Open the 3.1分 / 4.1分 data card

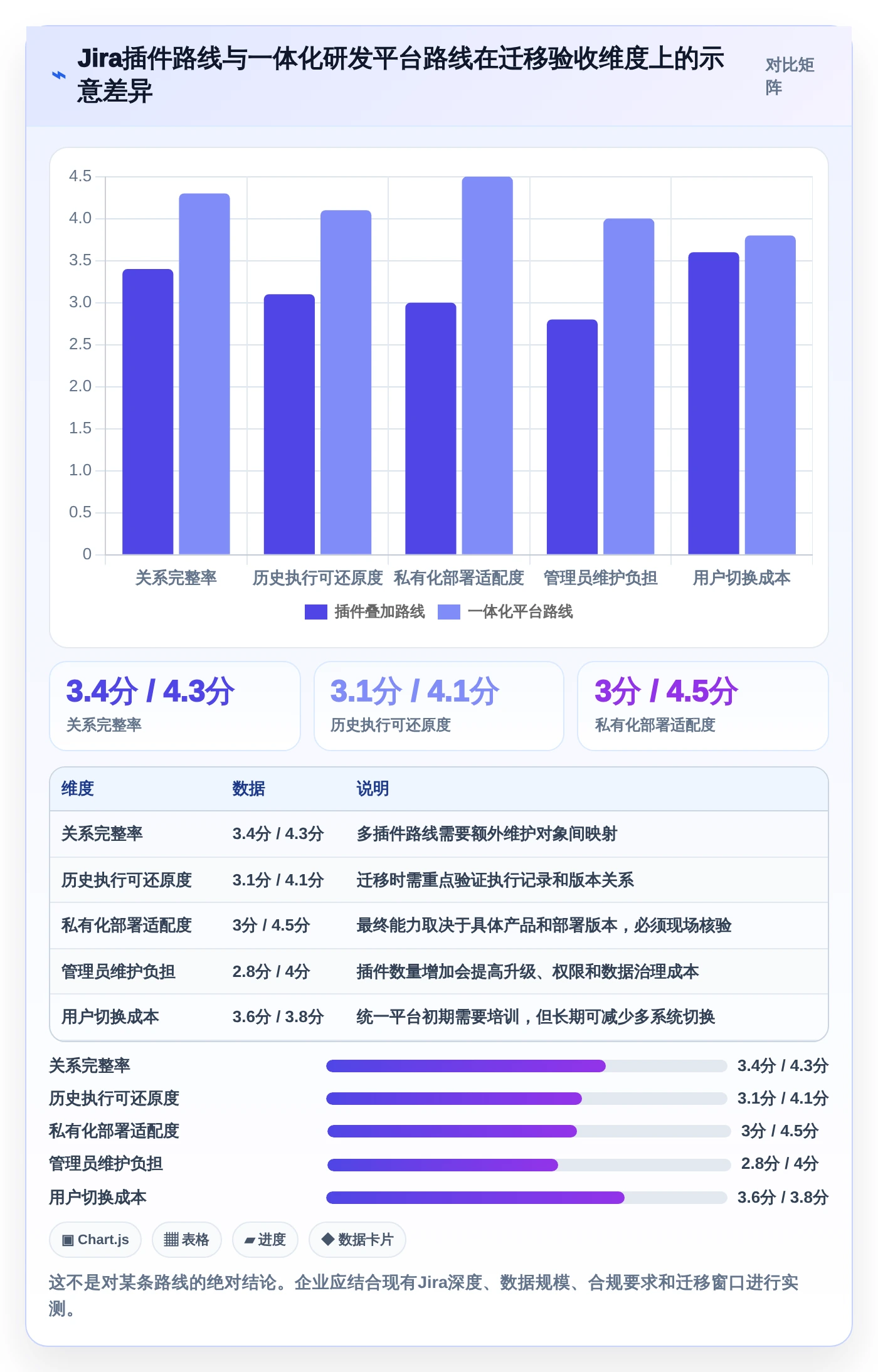click(x=439, y=706)
